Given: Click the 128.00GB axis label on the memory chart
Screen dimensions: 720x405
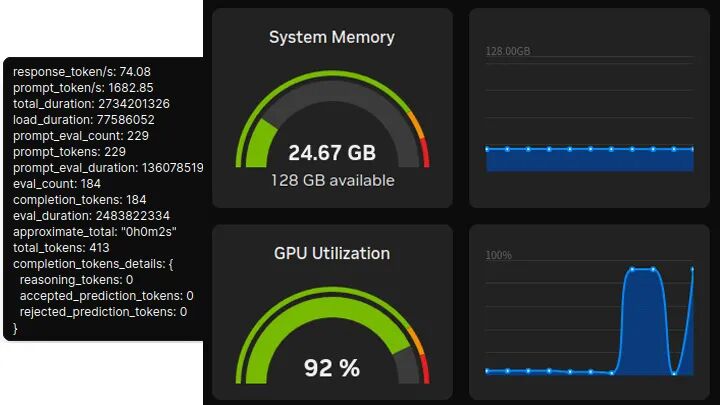Looking at the screenshot, I should tap(508, 51).
